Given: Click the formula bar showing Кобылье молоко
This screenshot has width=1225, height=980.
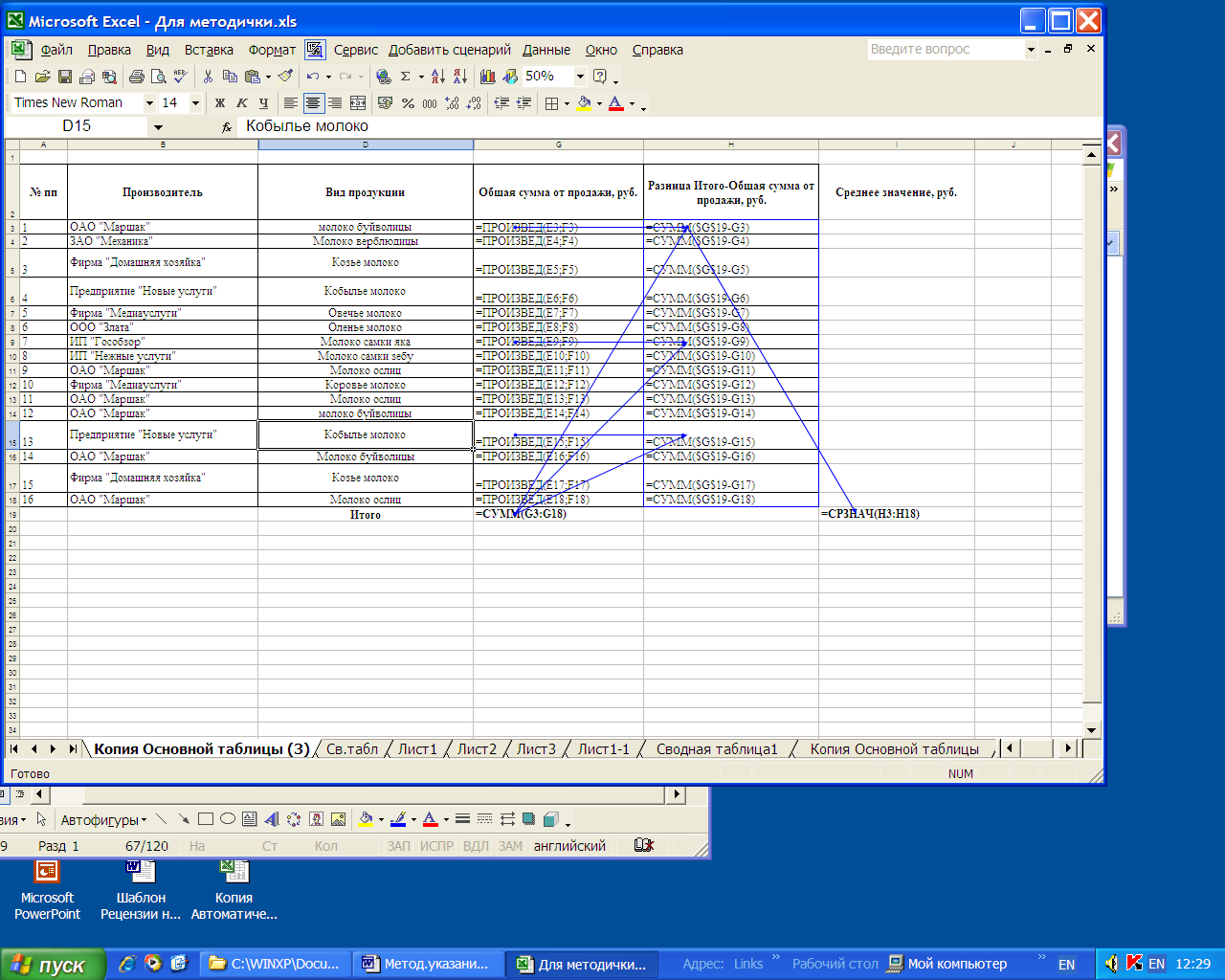Looking at the screenshot, I should [670, 126].
